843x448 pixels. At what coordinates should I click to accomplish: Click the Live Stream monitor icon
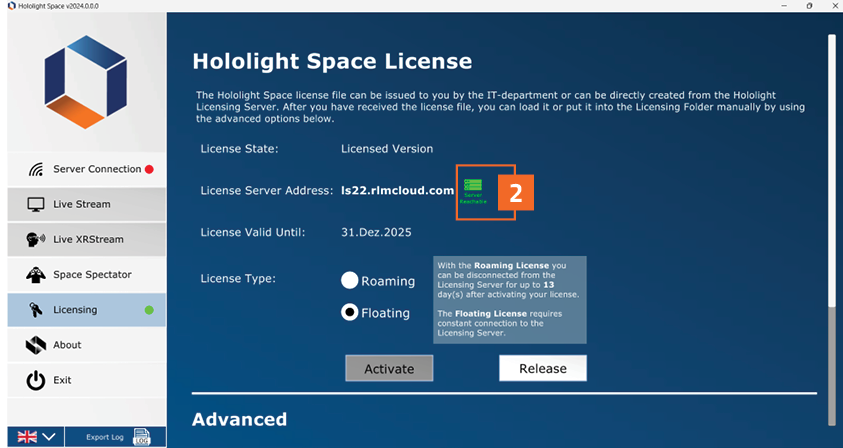pyautogui.click(x=36, y=204)
